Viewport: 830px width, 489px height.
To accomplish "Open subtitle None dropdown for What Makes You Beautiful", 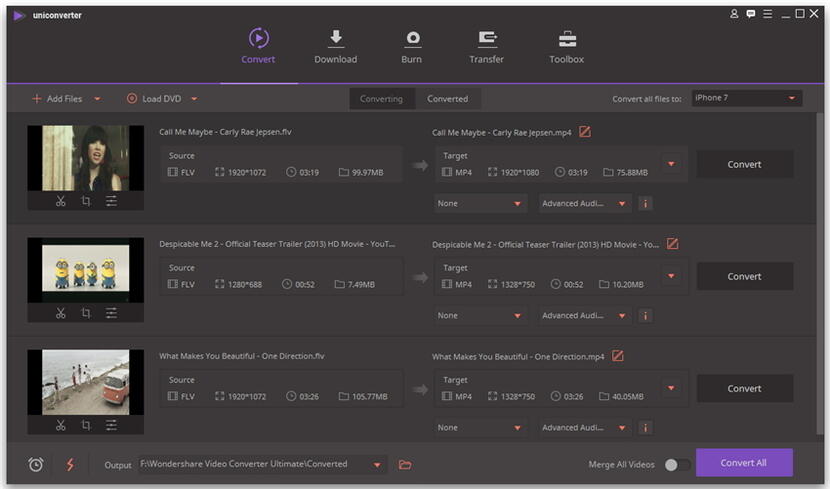I will click(x=481, y=428).
